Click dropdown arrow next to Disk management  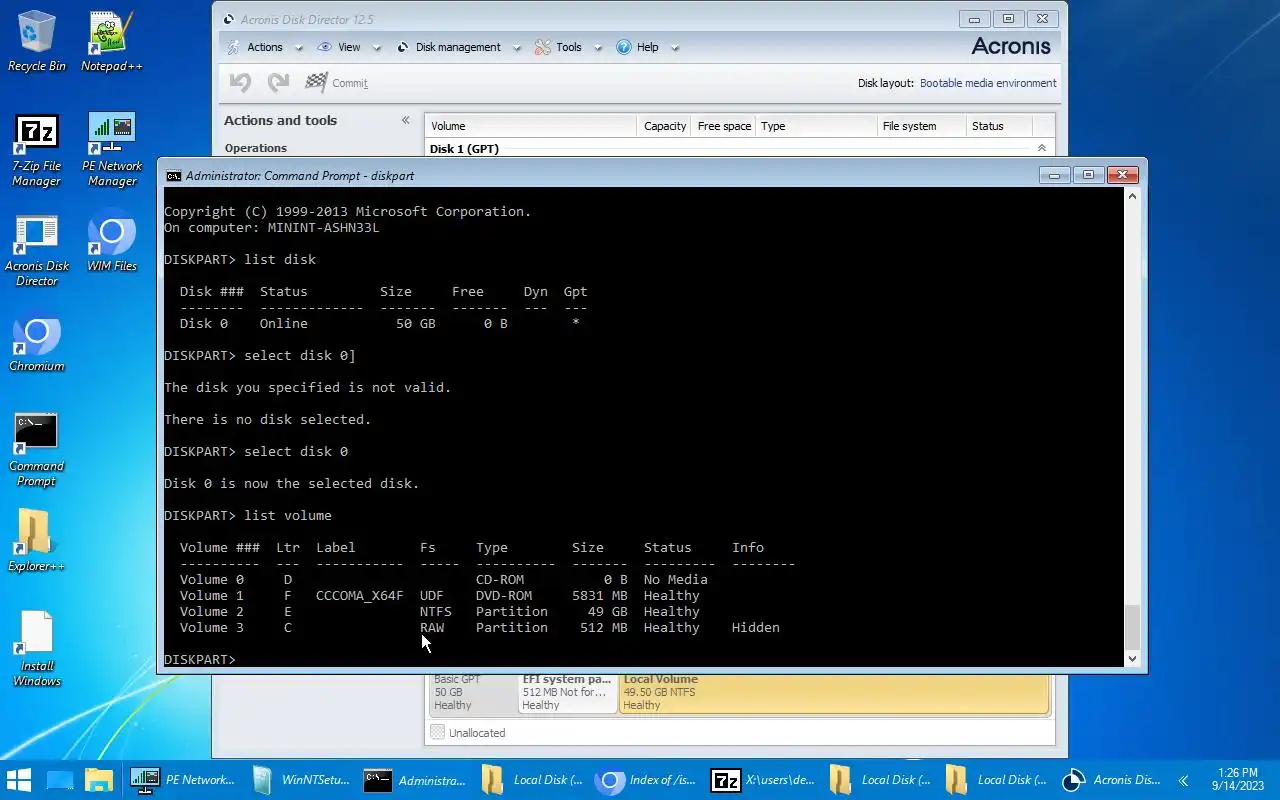(516, 47)
